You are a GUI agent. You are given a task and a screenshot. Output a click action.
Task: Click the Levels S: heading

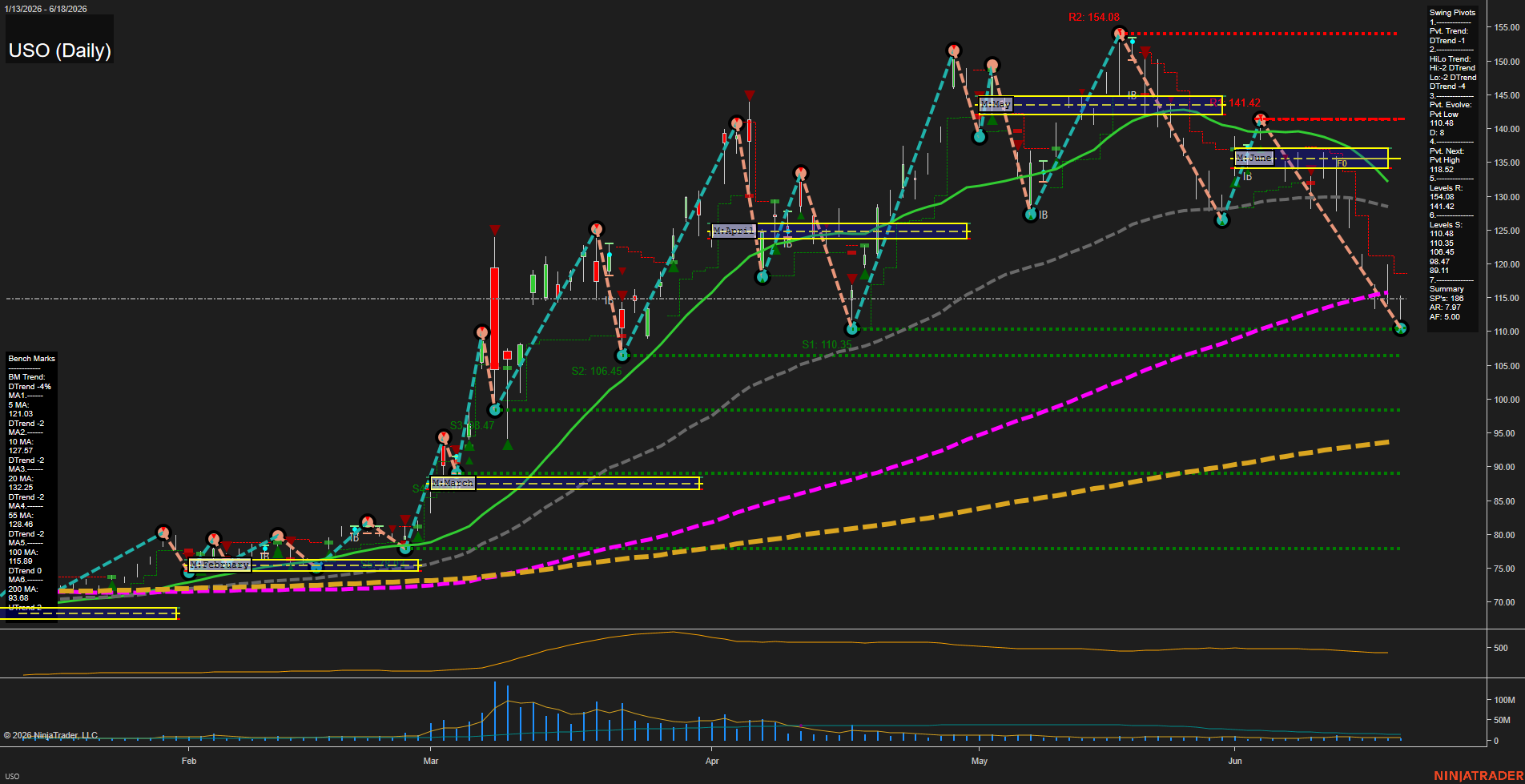tap(1446, 225)
